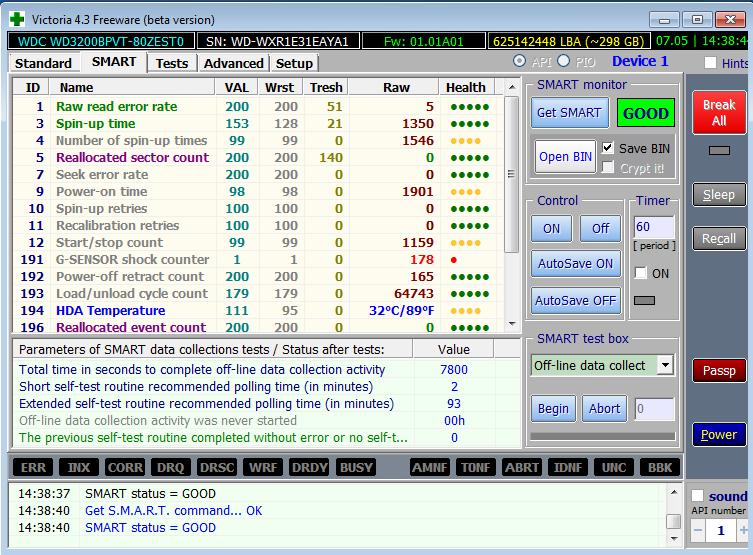Click the red Break All button
Image resolution: width=753 pixels, height=555 pixels.
point(719,112)
